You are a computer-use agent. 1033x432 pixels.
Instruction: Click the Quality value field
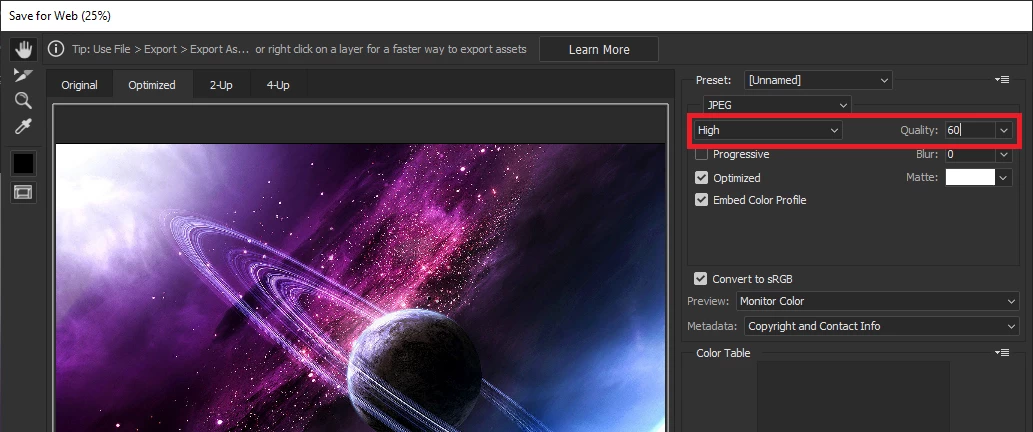click(970, 130)
